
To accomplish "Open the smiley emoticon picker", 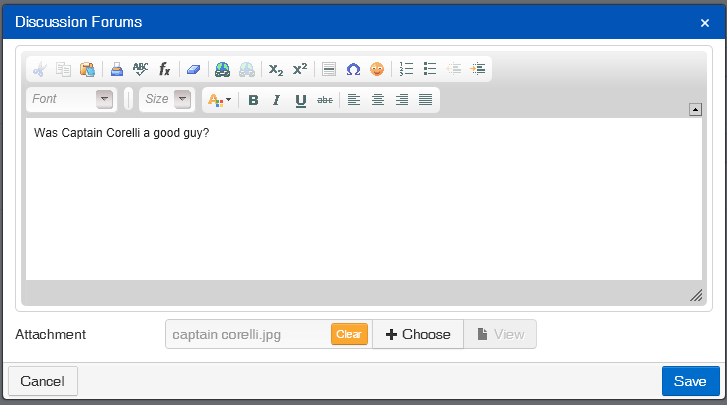I will coord(377,69).
